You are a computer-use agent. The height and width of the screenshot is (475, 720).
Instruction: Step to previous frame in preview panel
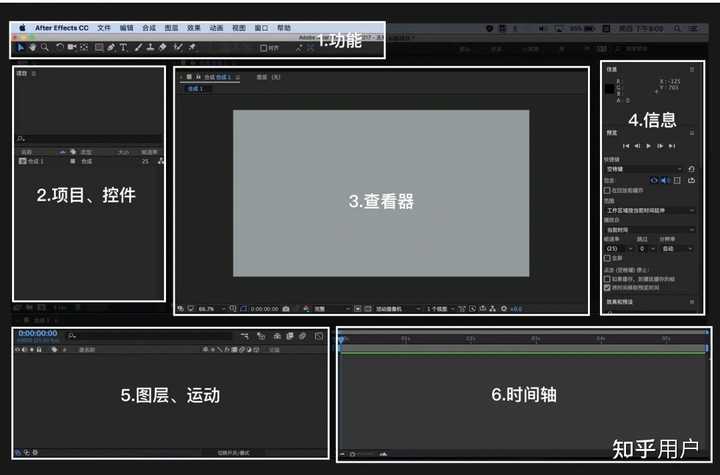point(637,146)
